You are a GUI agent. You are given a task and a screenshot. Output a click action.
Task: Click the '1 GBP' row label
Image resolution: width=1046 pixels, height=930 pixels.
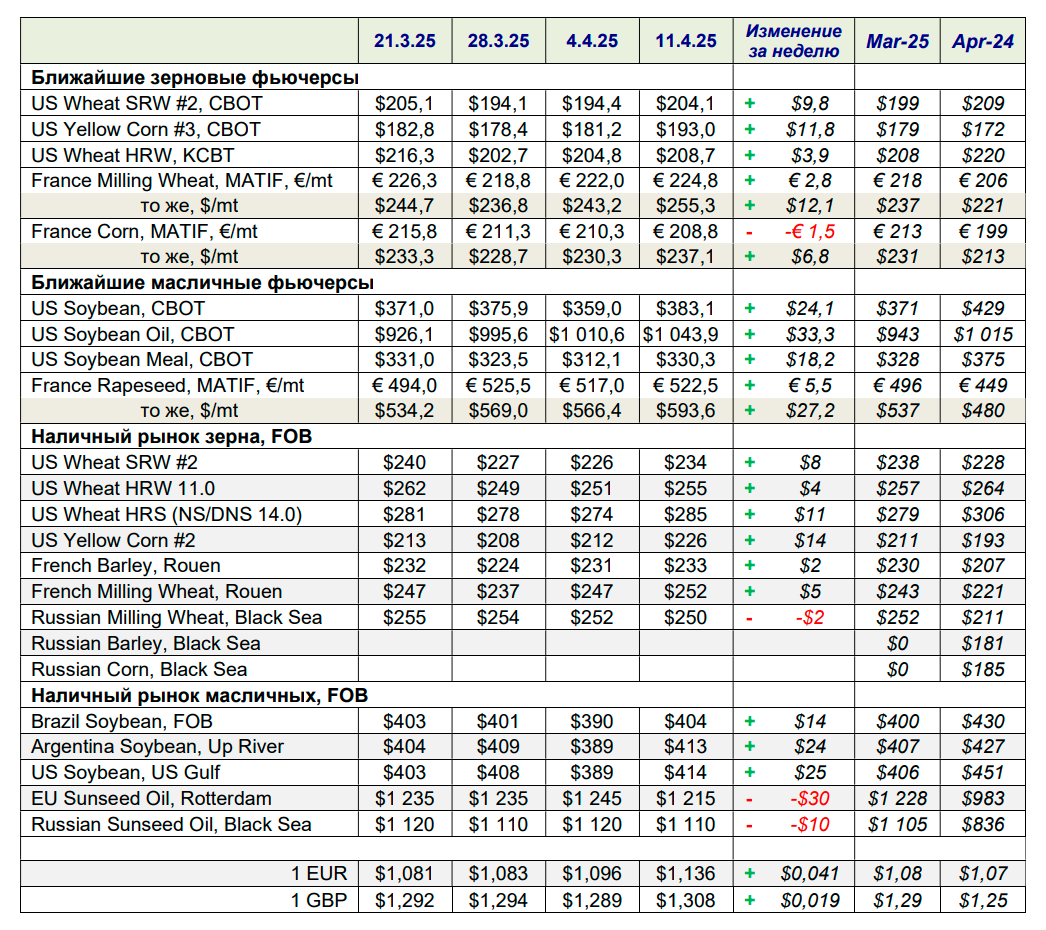tap(319, 900)
